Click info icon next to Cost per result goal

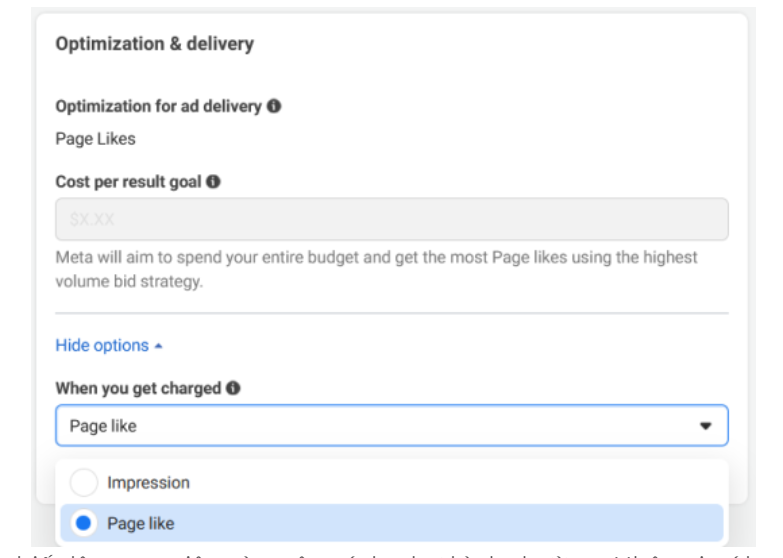213,182
